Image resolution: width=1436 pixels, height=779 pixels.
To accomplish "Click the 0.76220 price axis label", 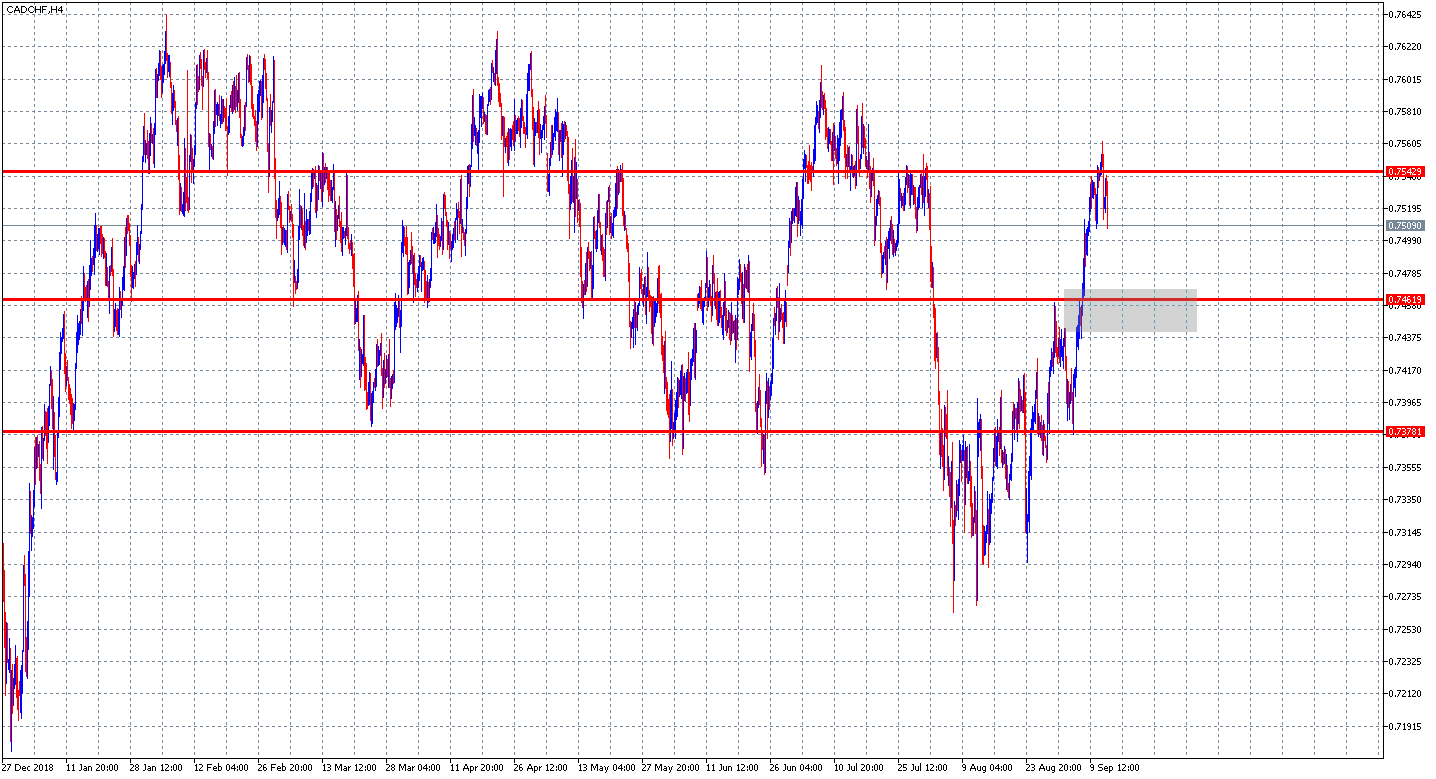I will pos(1406,47).
